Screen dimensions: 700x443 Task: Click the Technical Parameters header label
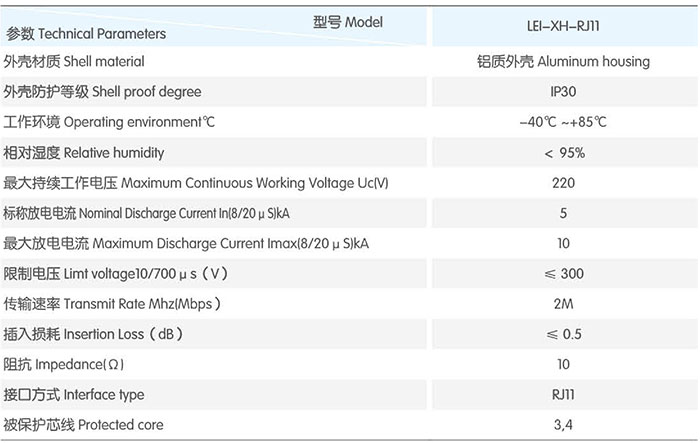(86, 33)
